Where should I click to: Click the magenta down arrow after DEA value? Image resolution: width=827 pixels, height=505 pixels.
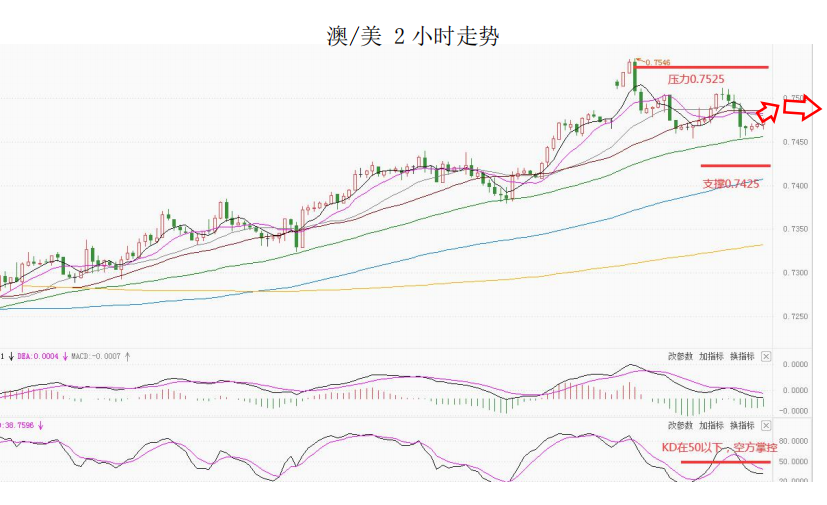coord(65,356)
